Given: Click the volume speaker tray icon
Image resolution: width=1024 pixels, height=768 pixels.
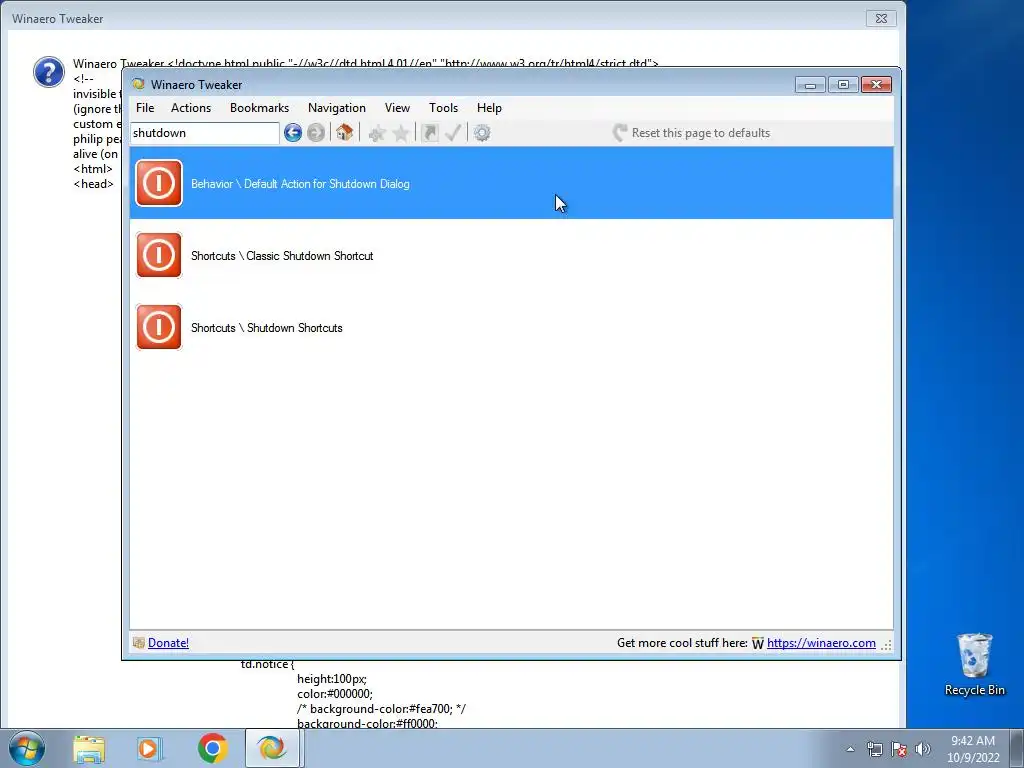Looking at the screenshot, I should tap(923, 749).
